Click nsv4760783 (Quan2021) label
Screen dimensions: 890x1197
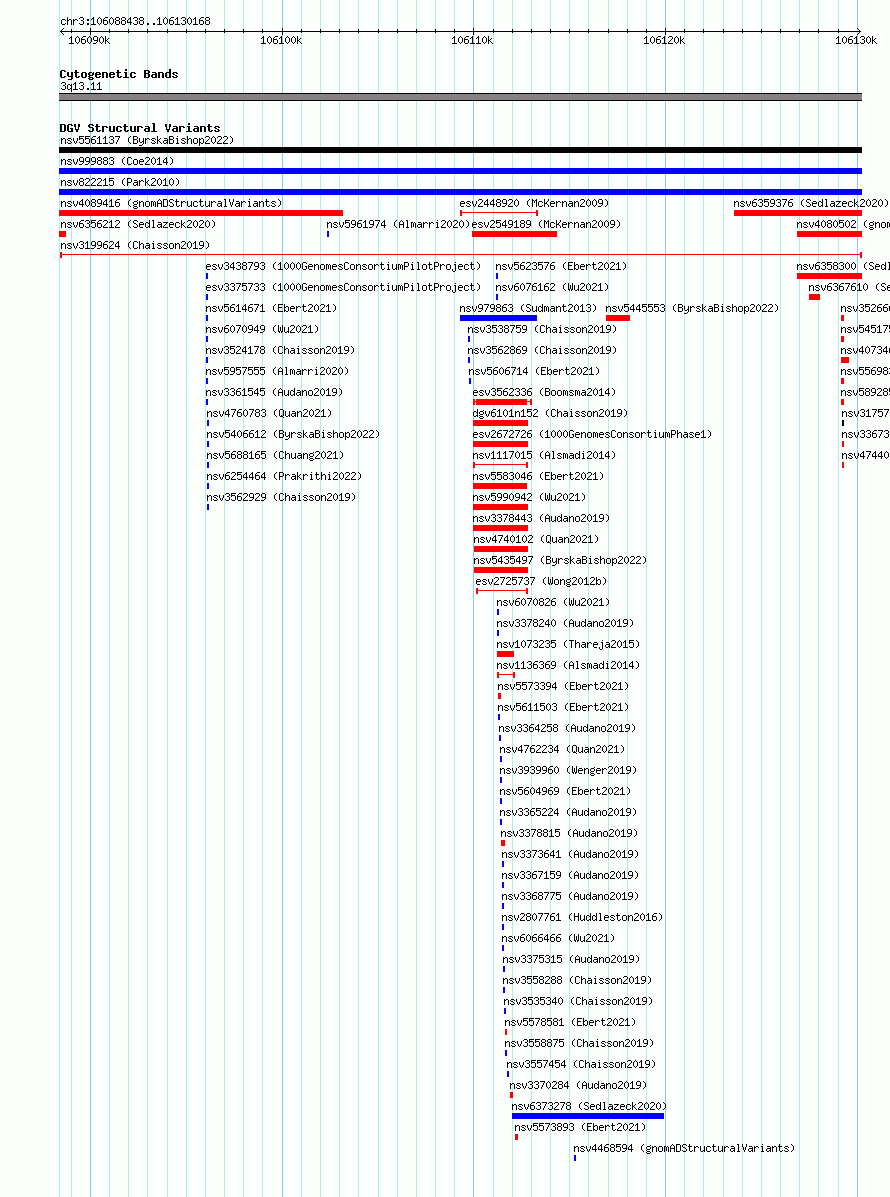[269, 413]
